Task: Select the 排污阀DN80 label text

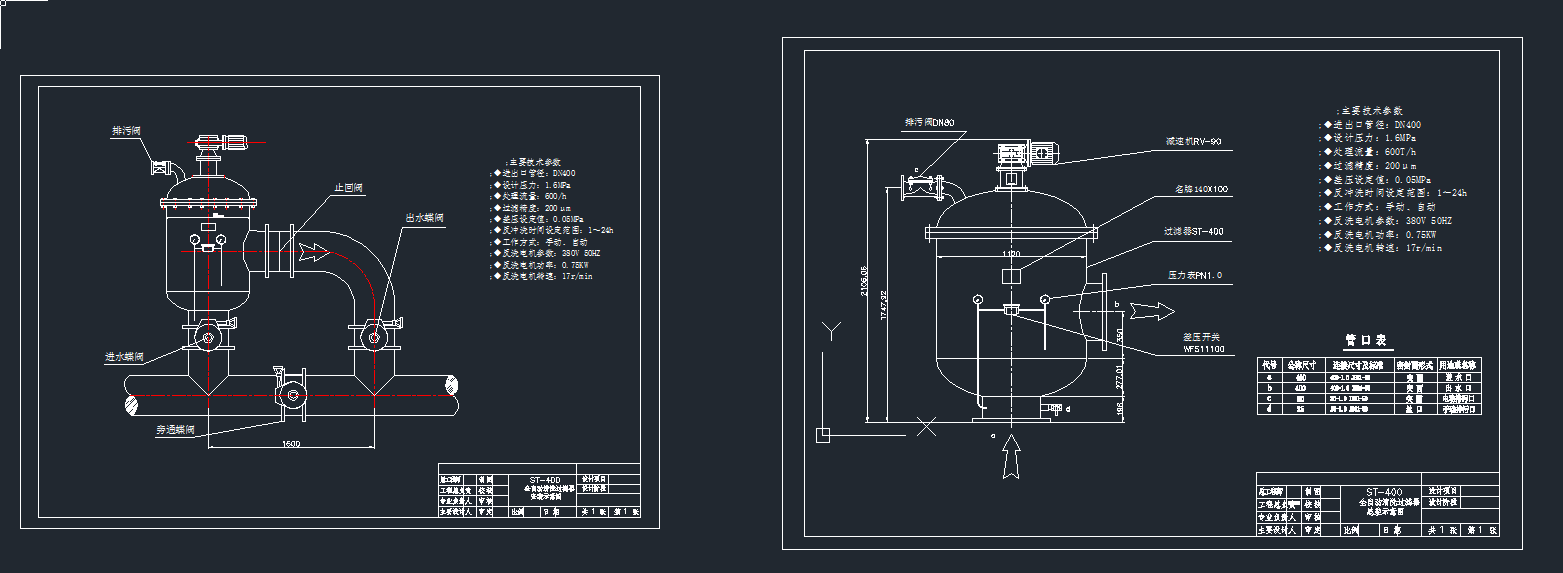Action: tap(929, 122)
